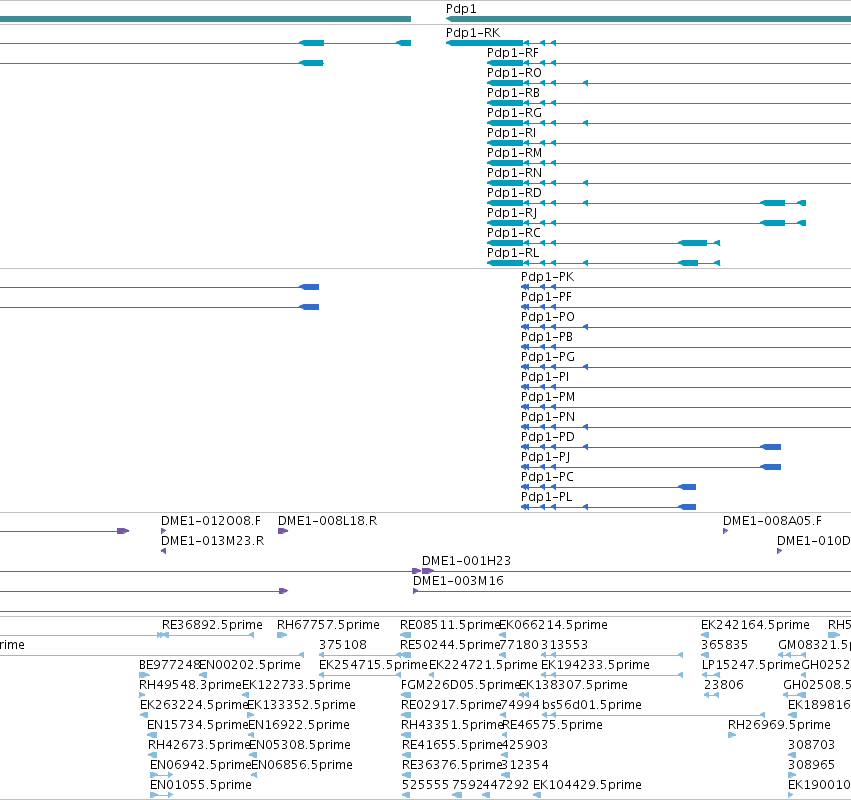851x800 pixels.
Task: Open the FGM226D05.5prime EST label
Action: (460, 685)
